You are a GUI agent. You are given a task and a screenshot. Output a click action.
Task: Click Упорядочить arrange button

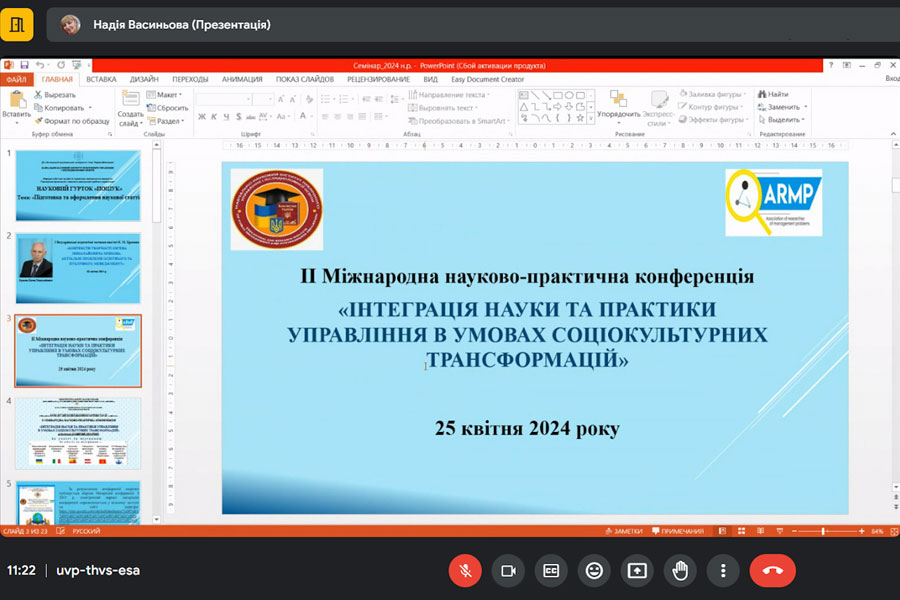[x=618, y=105]
